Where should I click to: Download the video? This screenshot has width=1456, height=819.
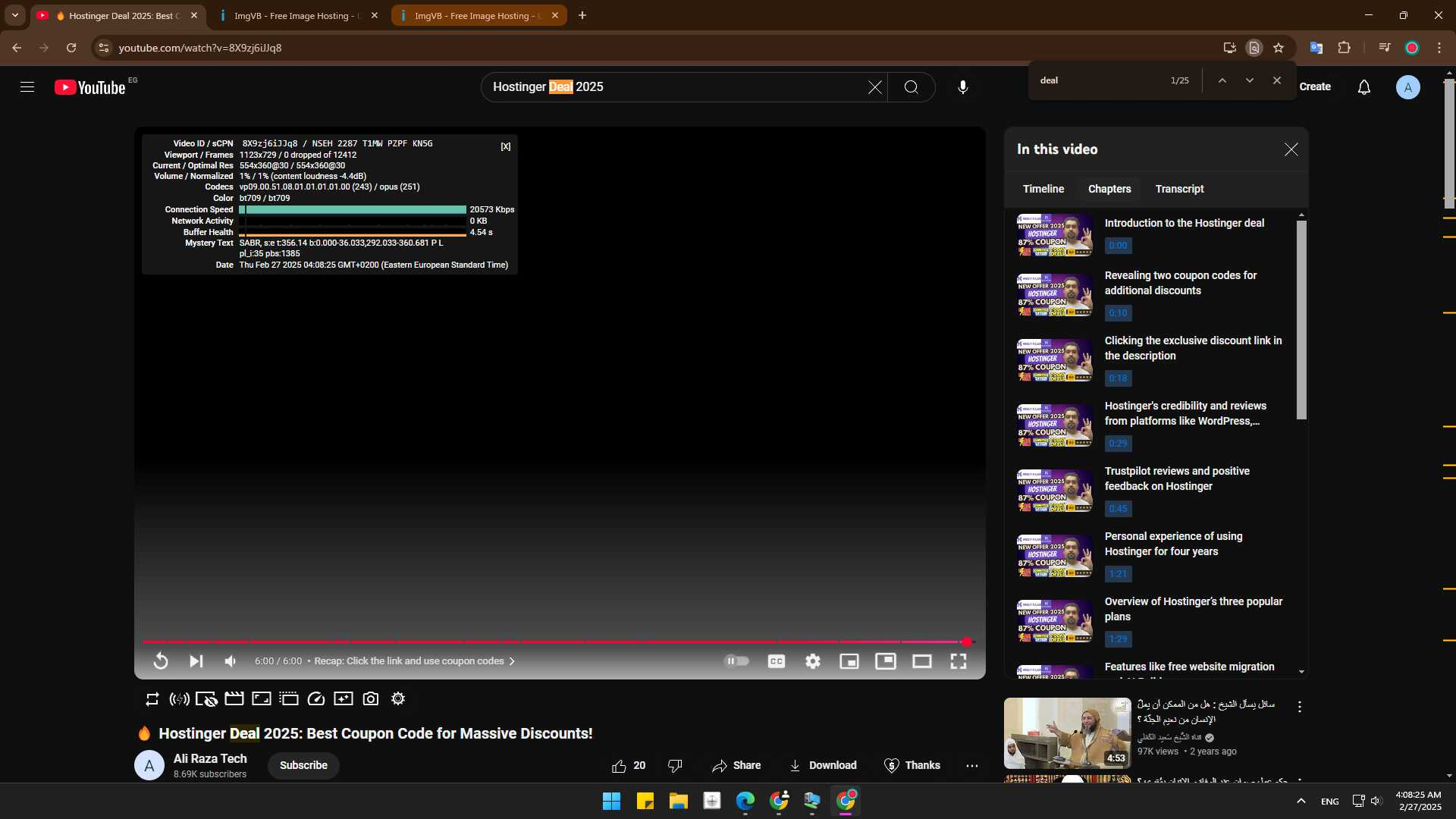[x=823, y=765]
